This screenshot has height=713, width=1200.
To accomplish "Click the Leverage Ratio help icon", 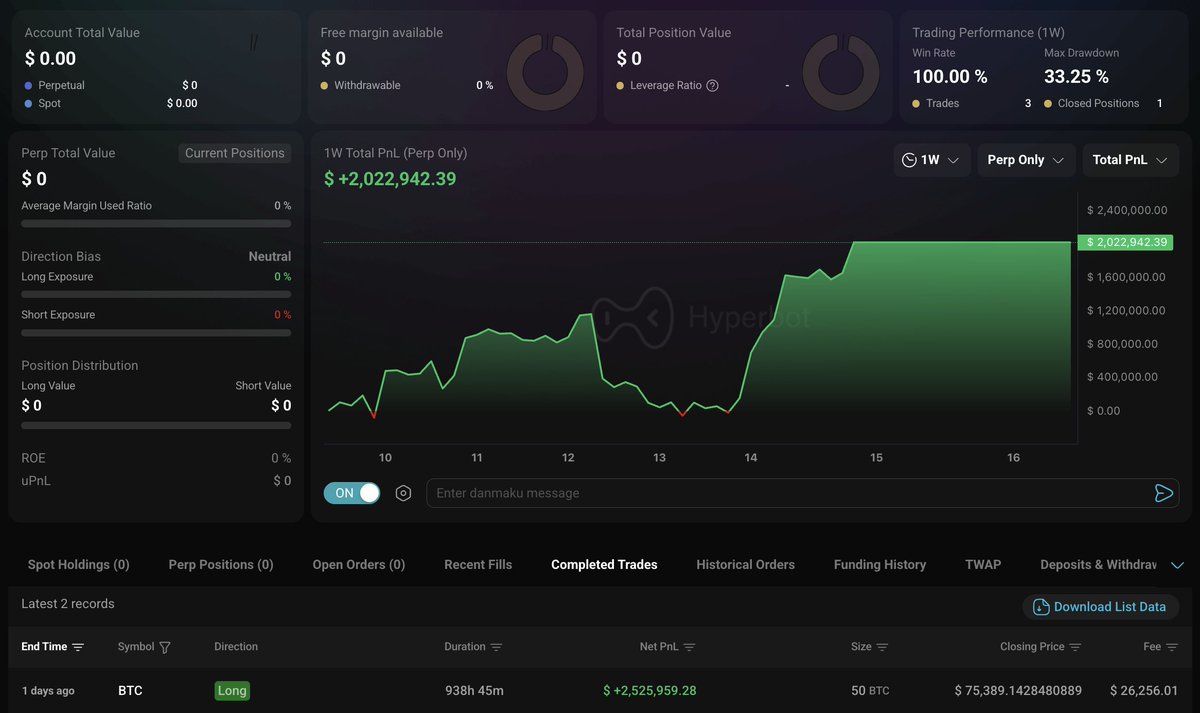I will coord(712,86).
